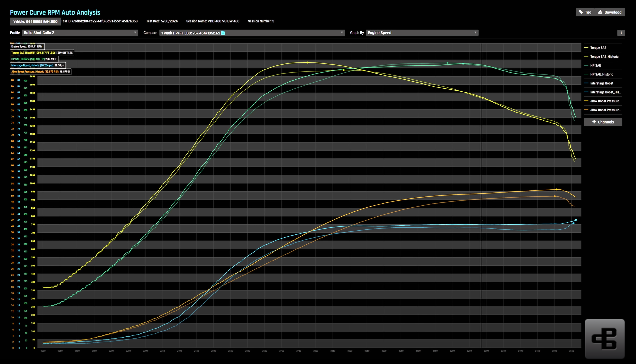Open the floating logo button at bottom right
Image resolution: width=636 pixels, height=364 pixels.
coord(605,339)
